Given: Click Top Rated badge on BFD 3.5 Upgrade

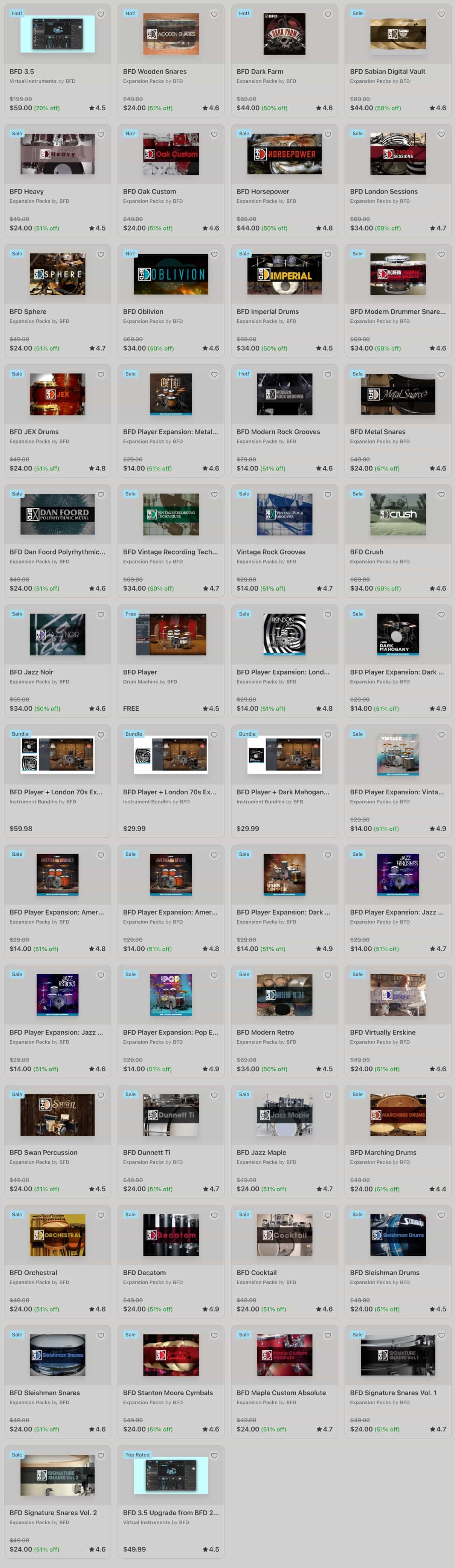Looking at the screenshot, I should (x=137, y=1455).
